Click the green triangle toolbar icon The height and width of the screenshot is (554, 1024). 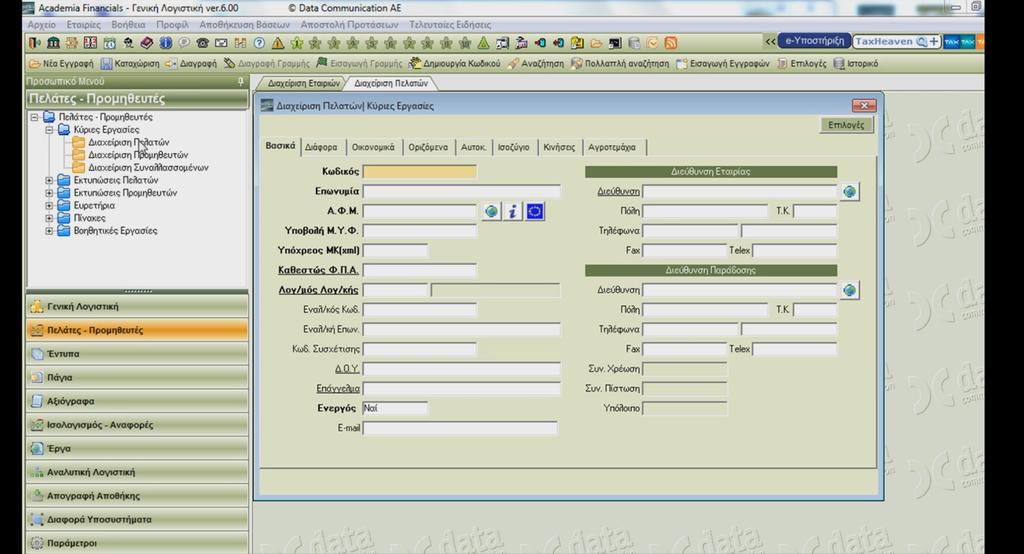[x=483, y=43]
